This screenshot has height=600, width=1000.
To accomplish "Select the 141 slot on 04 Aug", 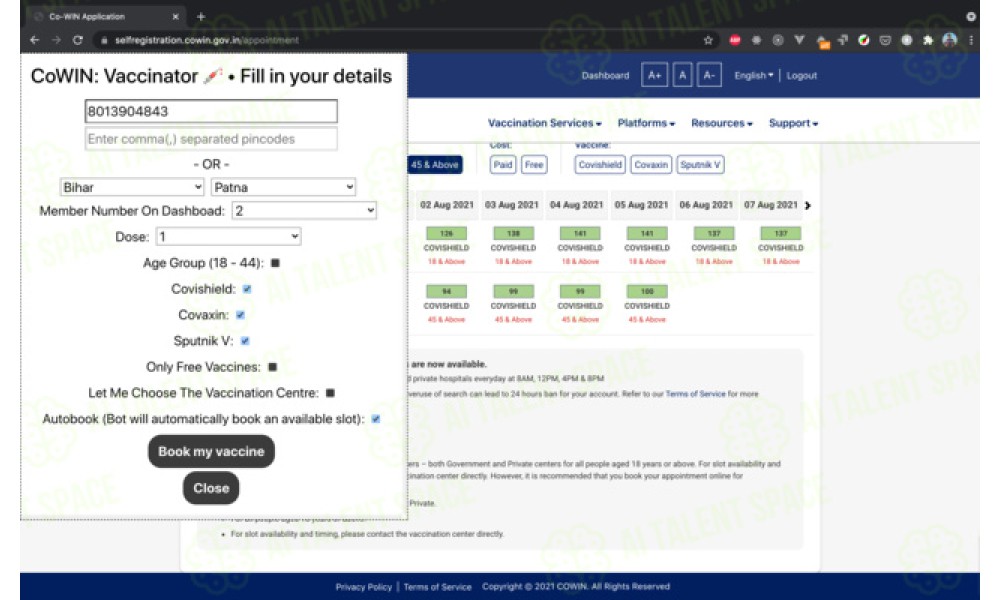I will [x=580, y=233].
